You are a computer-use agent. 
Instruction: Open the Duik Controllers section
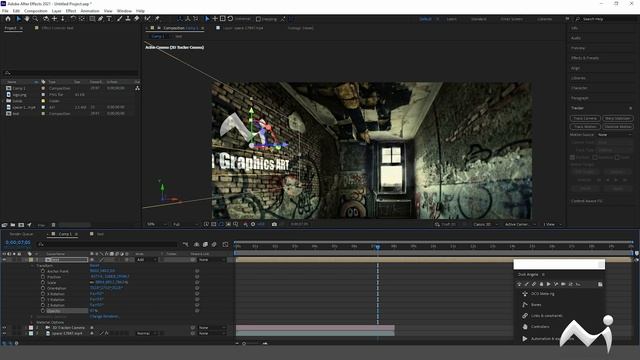pos(540,327)
